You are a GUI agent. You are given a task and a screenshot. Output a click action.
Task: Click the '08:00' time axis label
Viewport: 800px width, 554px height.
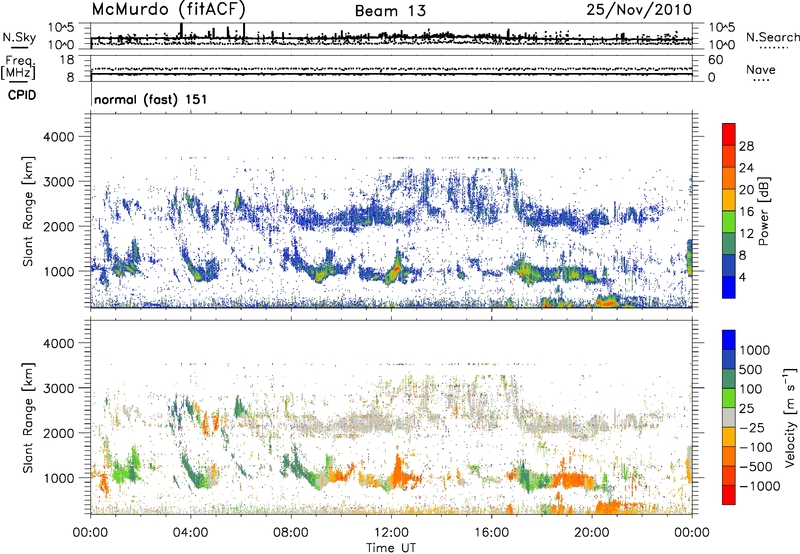(x=291, y=533)
